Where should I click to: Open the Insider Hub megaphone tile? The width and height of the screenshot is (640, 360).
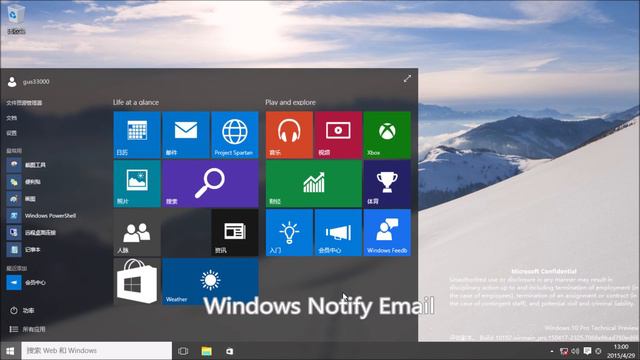click(338, 233)
